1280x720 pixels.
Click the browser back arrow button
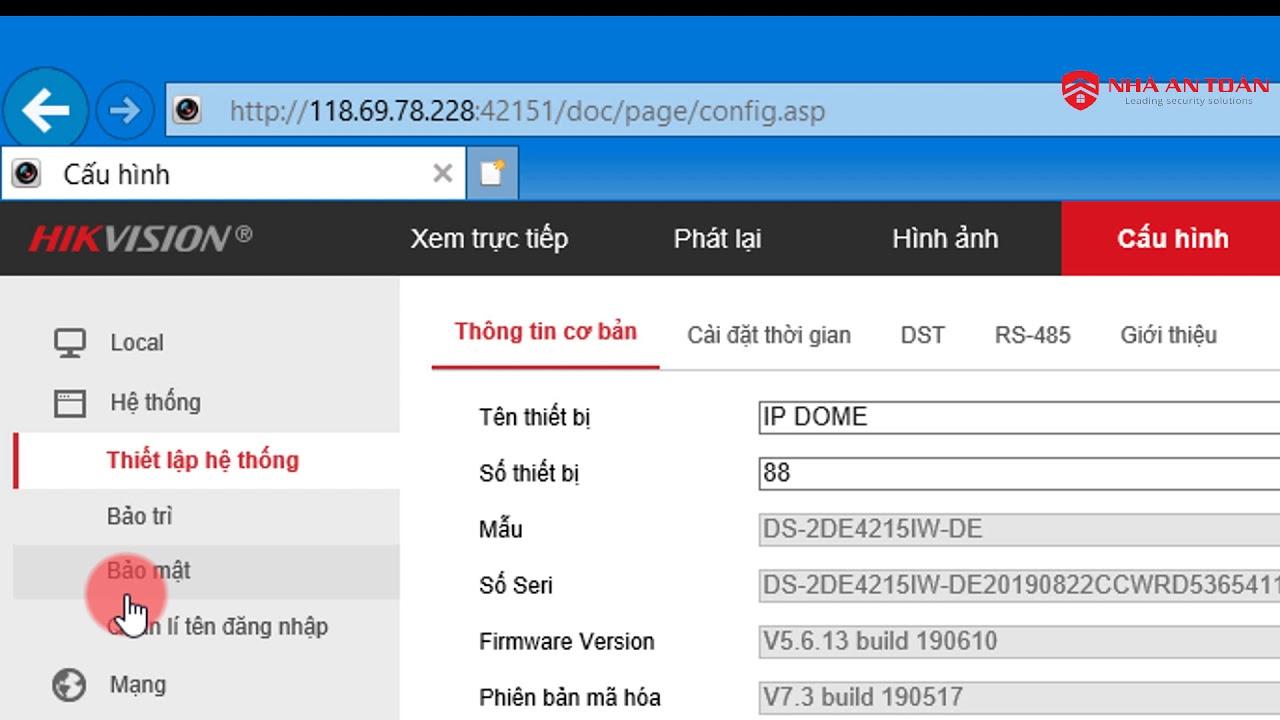pos(45,110)
